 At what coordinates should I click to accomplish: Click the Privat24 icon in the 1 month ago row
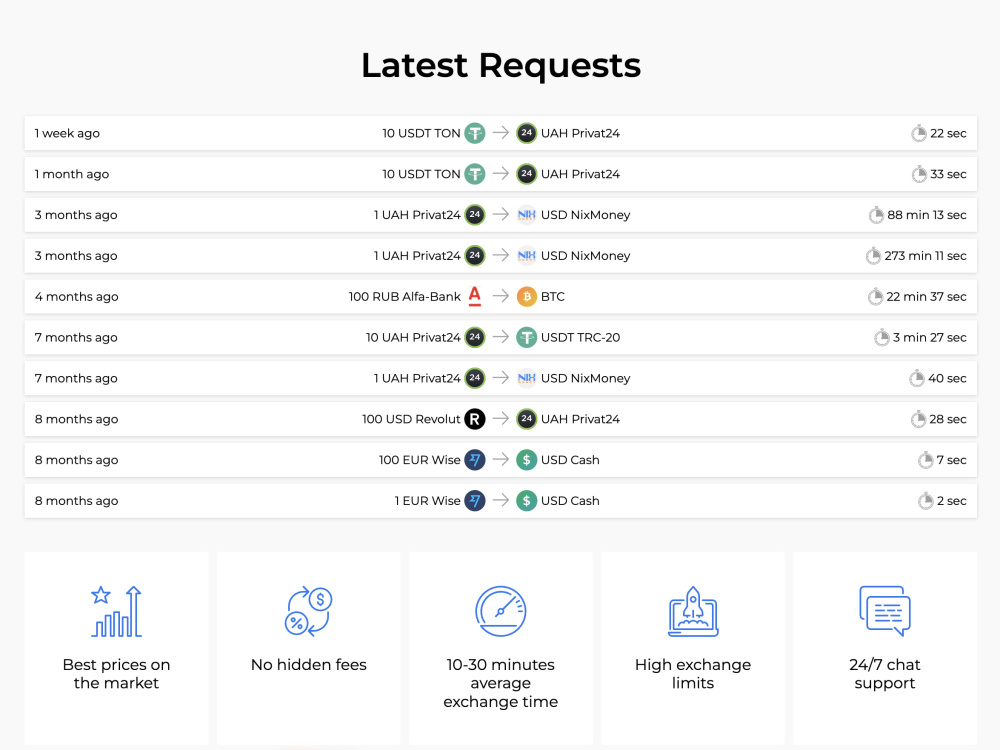point(526,174)
